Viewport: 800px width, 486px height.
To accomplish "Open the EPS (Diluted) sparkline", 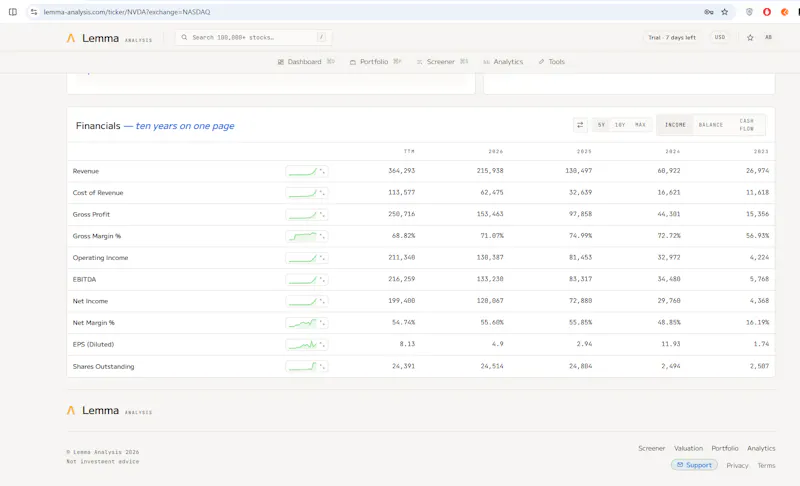I will pyautogui.click(x=307, y=345).
